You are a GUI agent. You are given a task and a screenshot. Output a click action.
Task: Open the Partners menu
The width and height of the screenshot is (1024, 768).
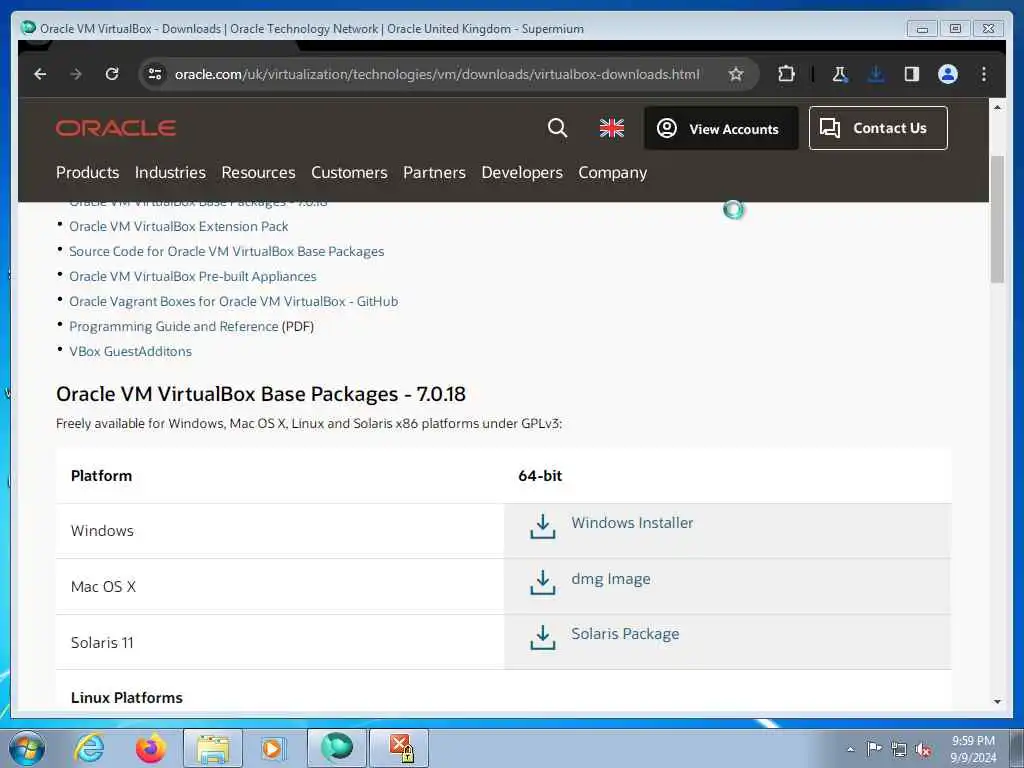click(434, 172)
